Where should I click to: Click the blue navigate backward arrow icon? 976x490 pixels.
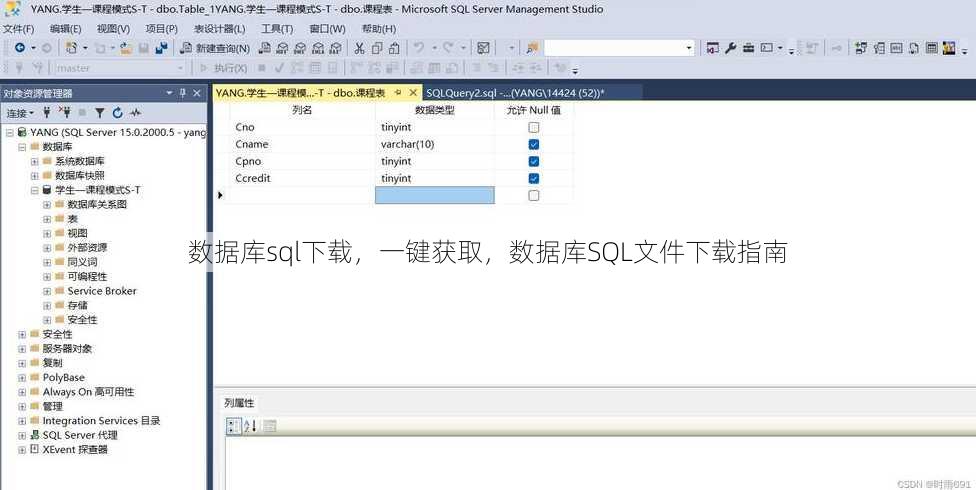coord(19,48)
